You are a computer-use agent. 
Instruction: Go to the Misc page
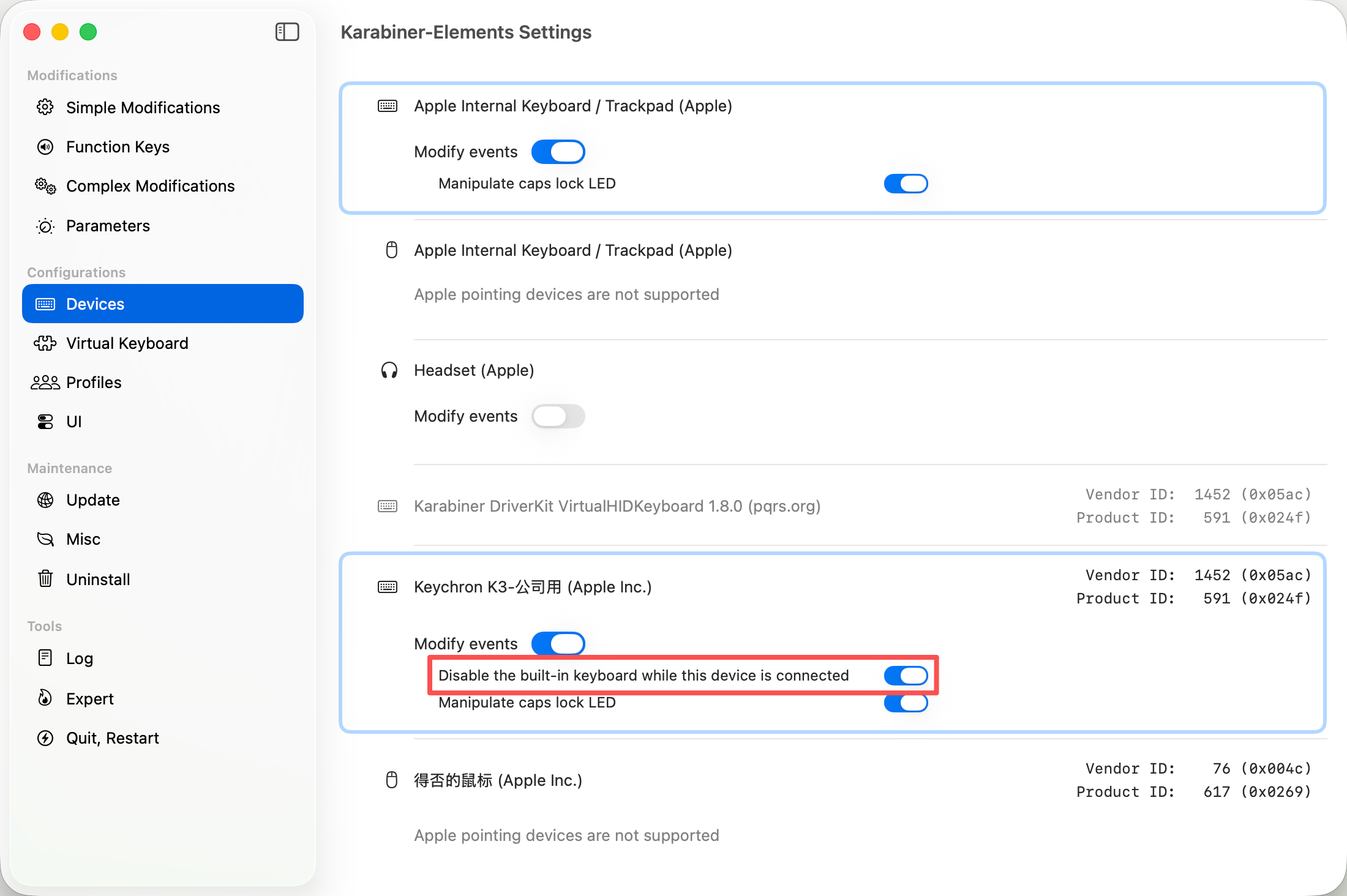click(83, 539)
